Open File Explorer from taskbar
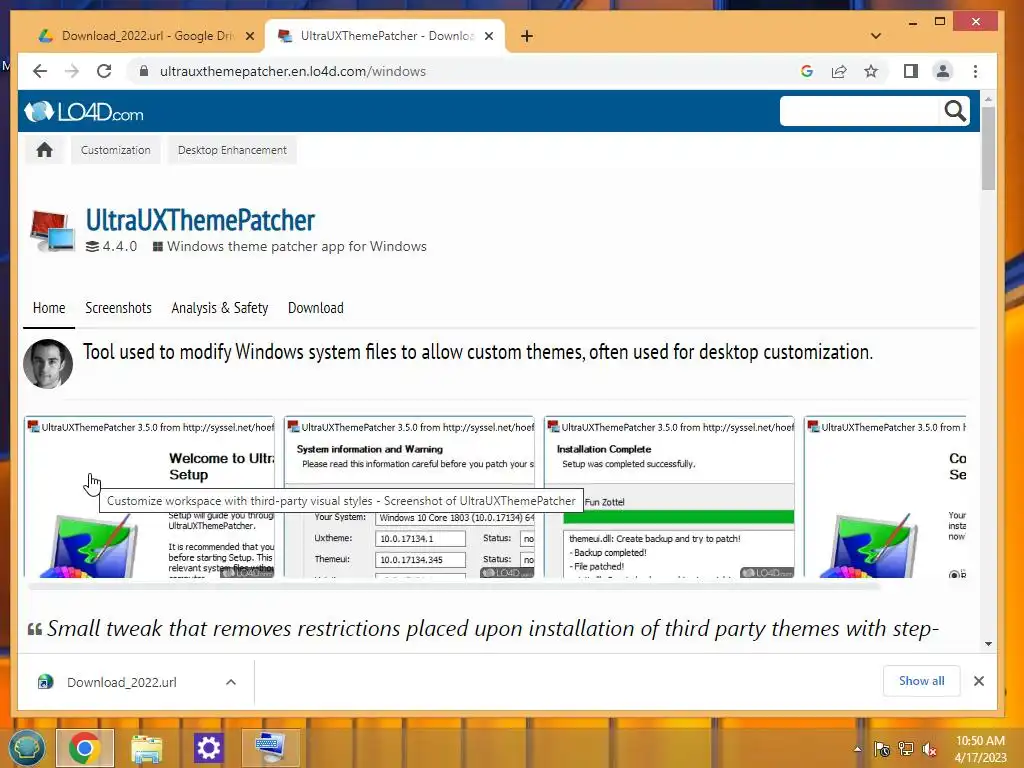The height and width of the screenshot is (768, 1024). click(146, 748)
